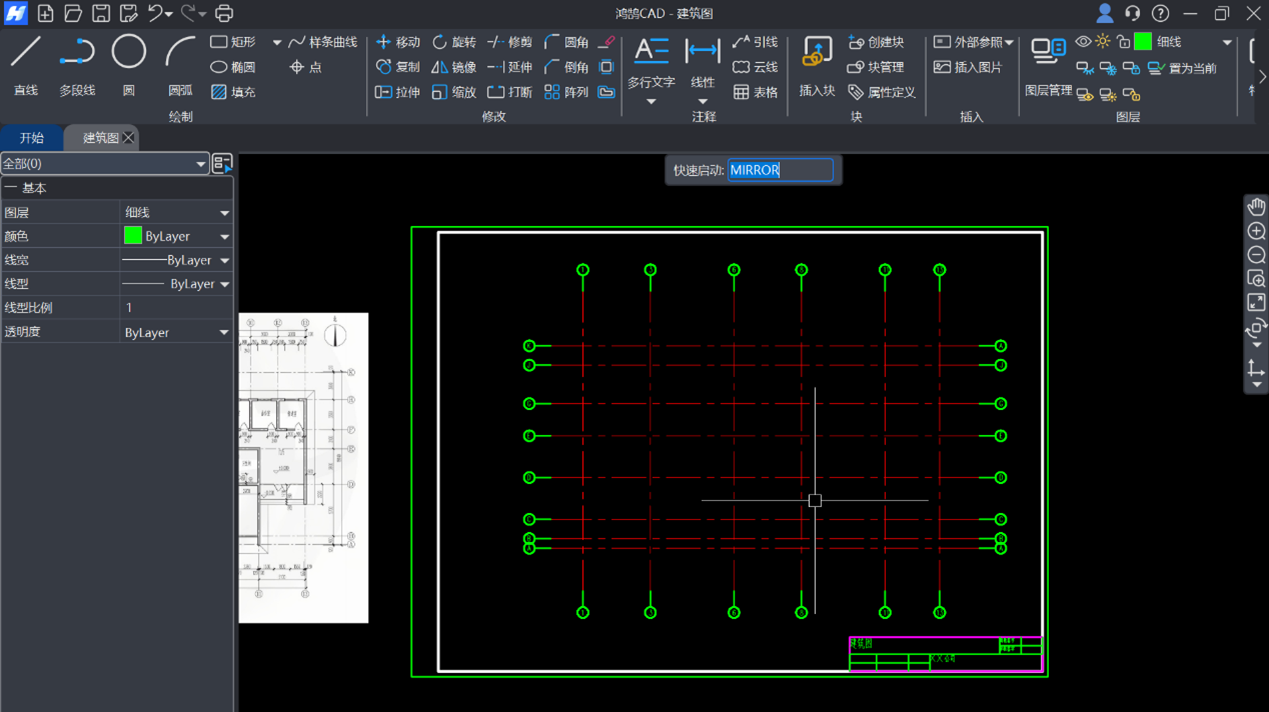Collapse the 基本 properties section
The height and width of the screenshot is (712, 1269).
click(x=11, y=188)
